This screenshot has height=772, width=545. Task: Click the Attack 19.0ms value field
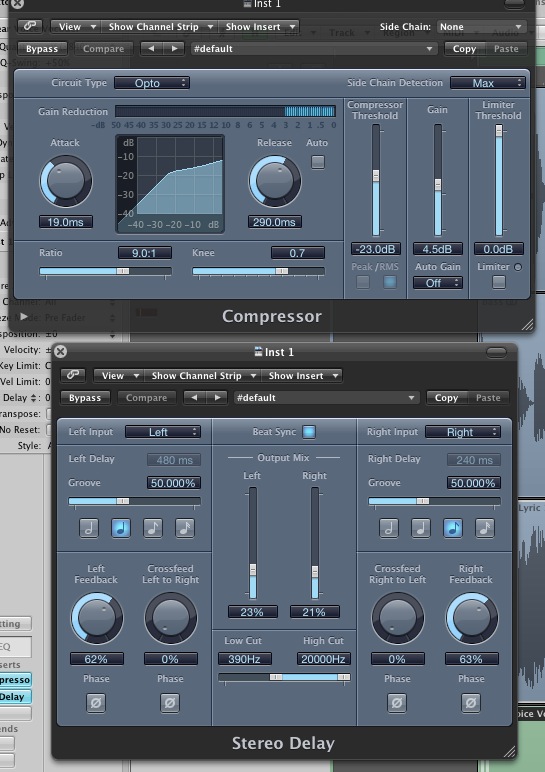point(66,222)
